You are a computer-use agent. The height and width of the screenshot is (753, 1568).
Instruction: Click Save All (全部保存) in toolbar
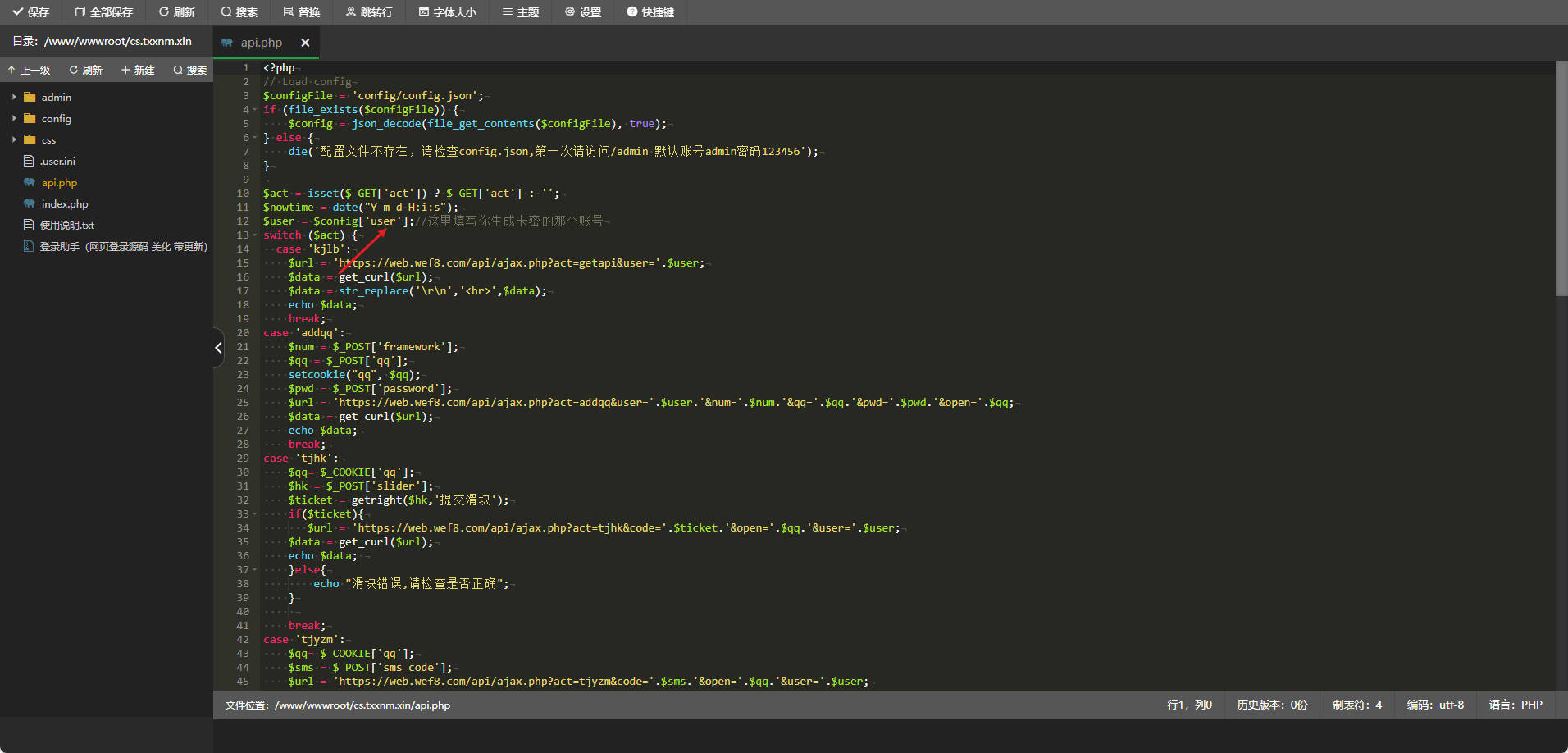pos(103,12)
